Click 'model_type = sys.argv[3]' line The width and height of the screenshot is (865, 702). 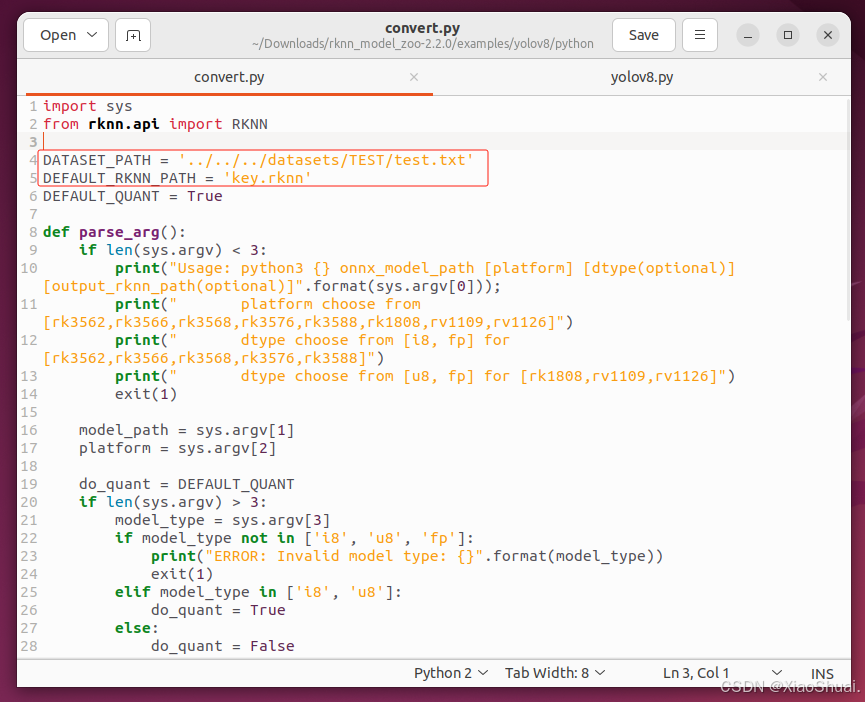(x=222, y=520)
